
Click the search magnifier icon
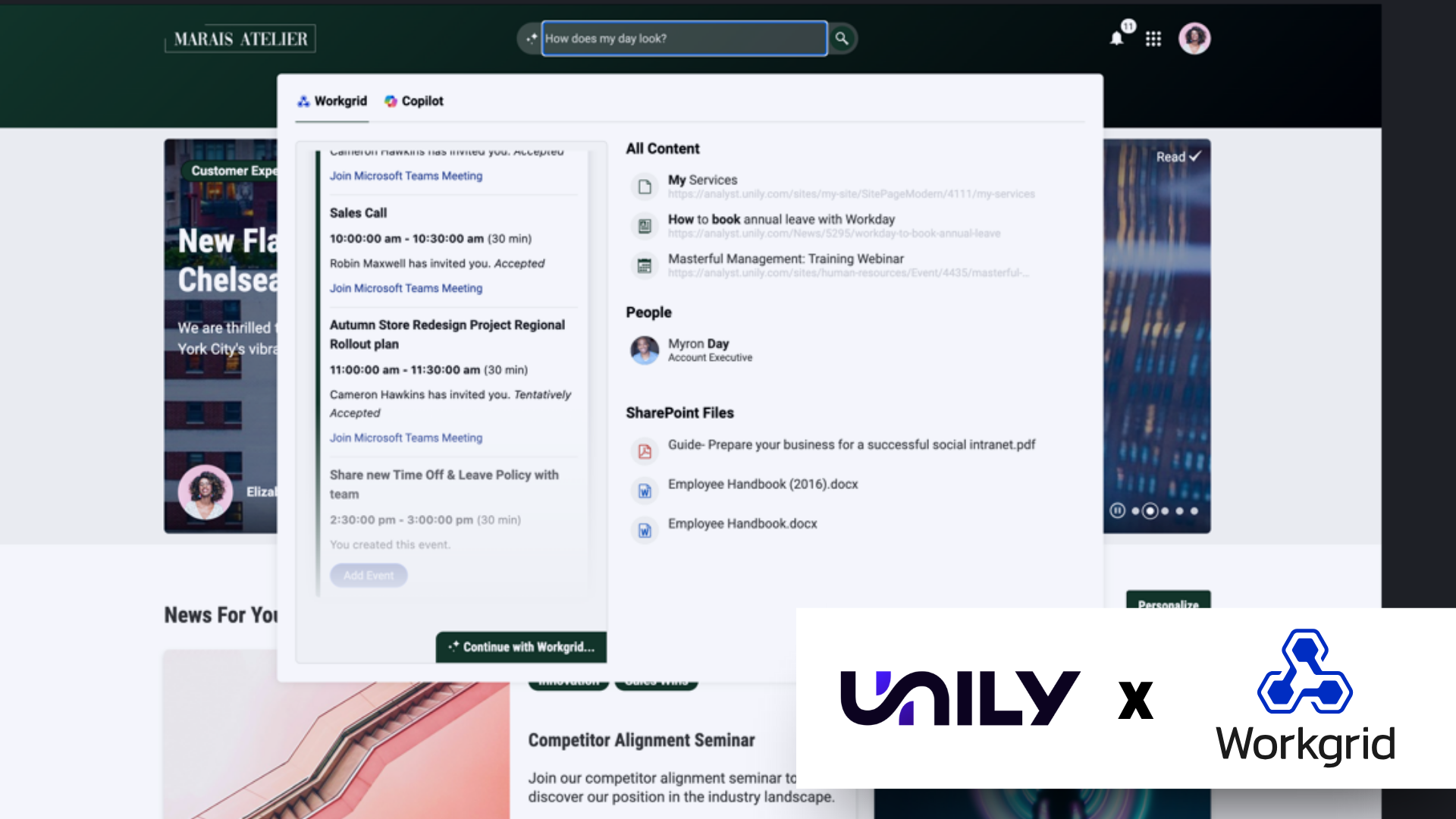click(x=841, y=39)
